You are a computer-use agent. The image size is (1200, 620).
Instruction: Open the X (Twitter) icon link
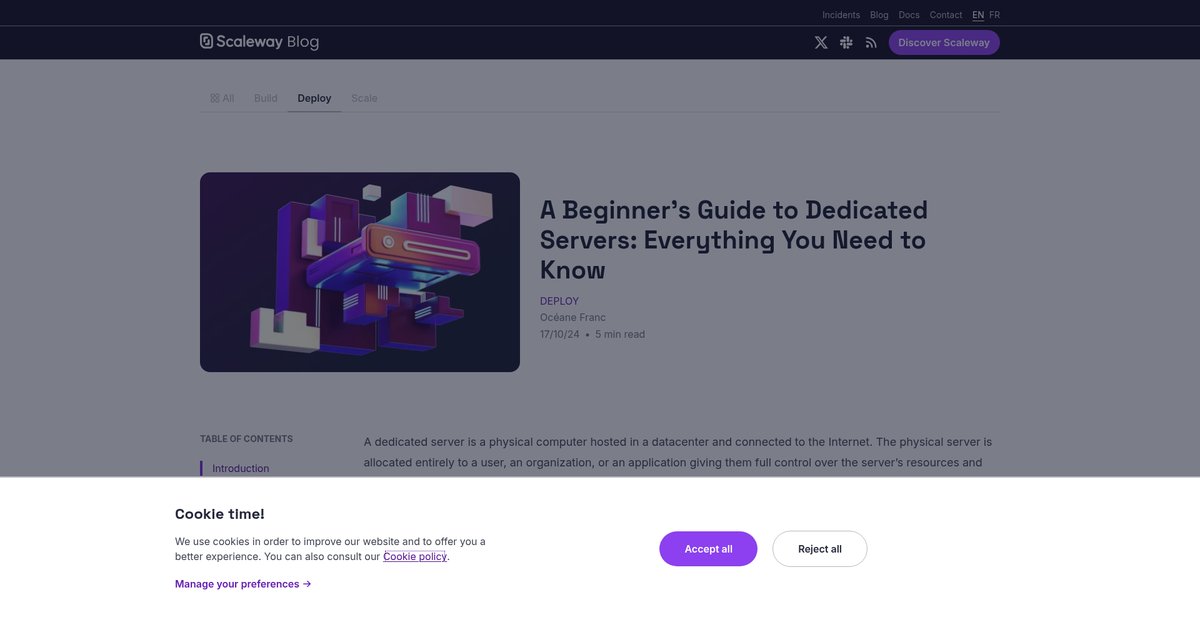pyautogui.click(x=821, y=42)
